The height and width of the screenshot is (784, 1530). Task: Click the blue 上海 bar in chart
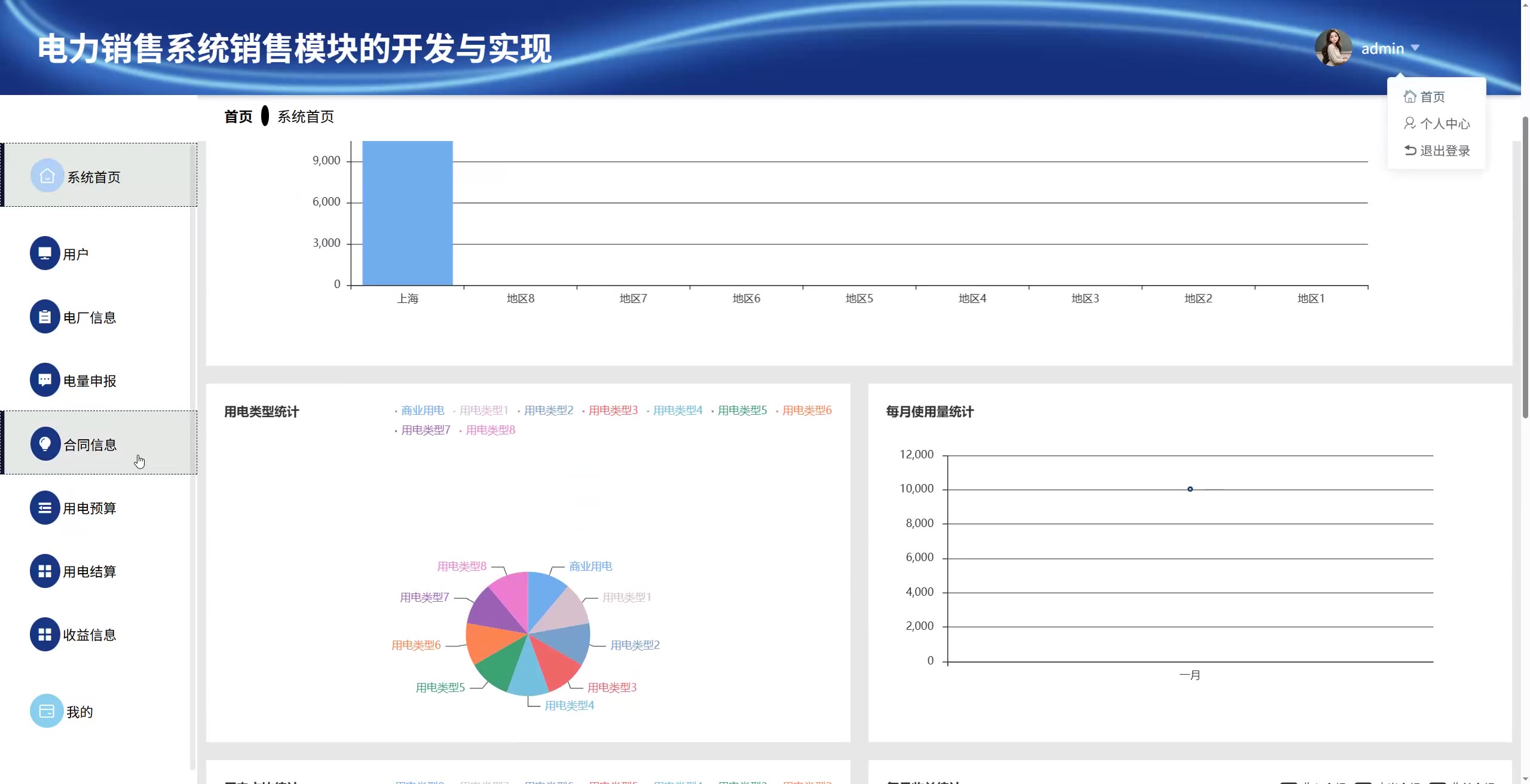coord(408,213)
